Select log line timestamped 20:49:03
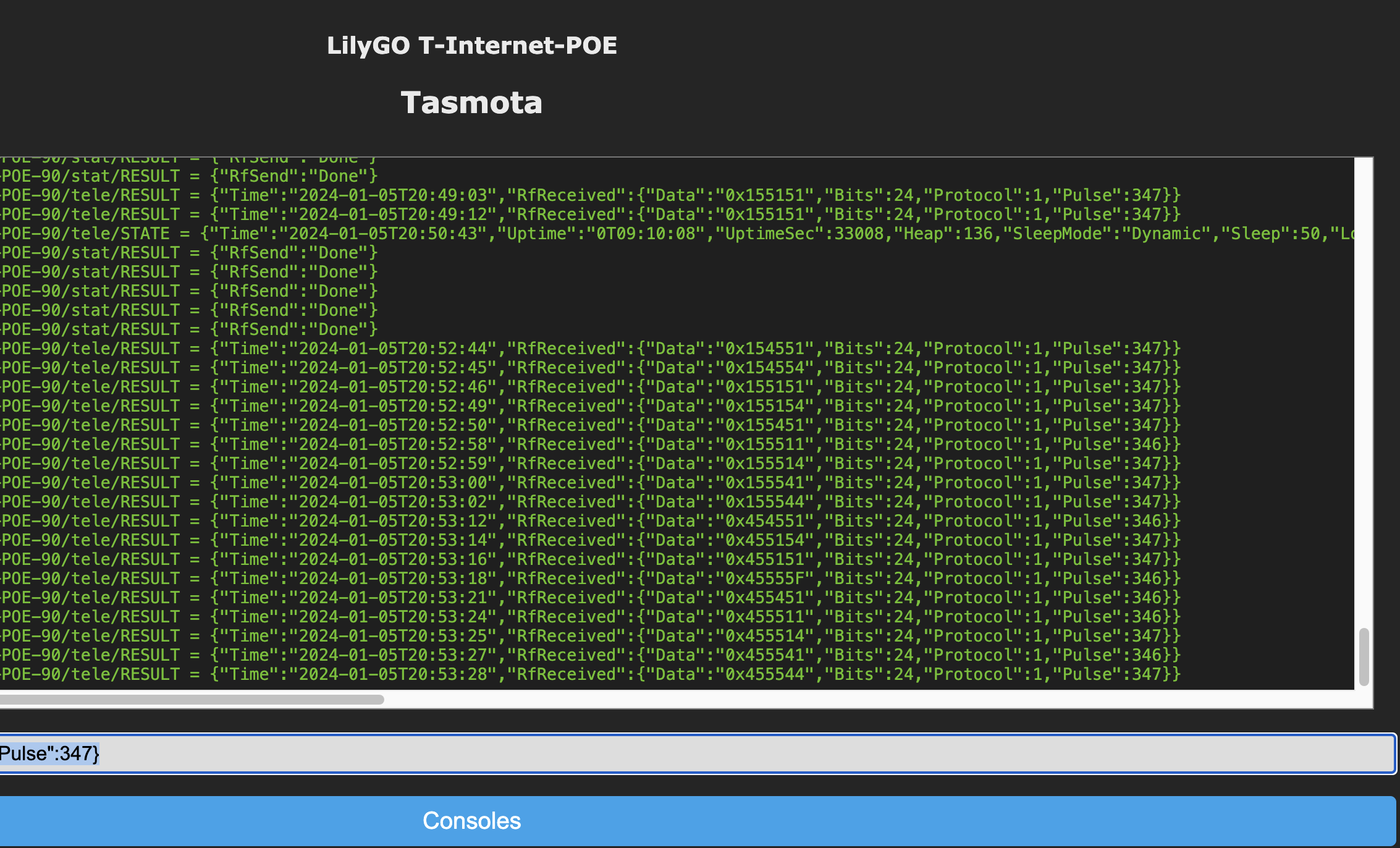The height and width of the screenshot is (848, 1400). pos(590,195)
